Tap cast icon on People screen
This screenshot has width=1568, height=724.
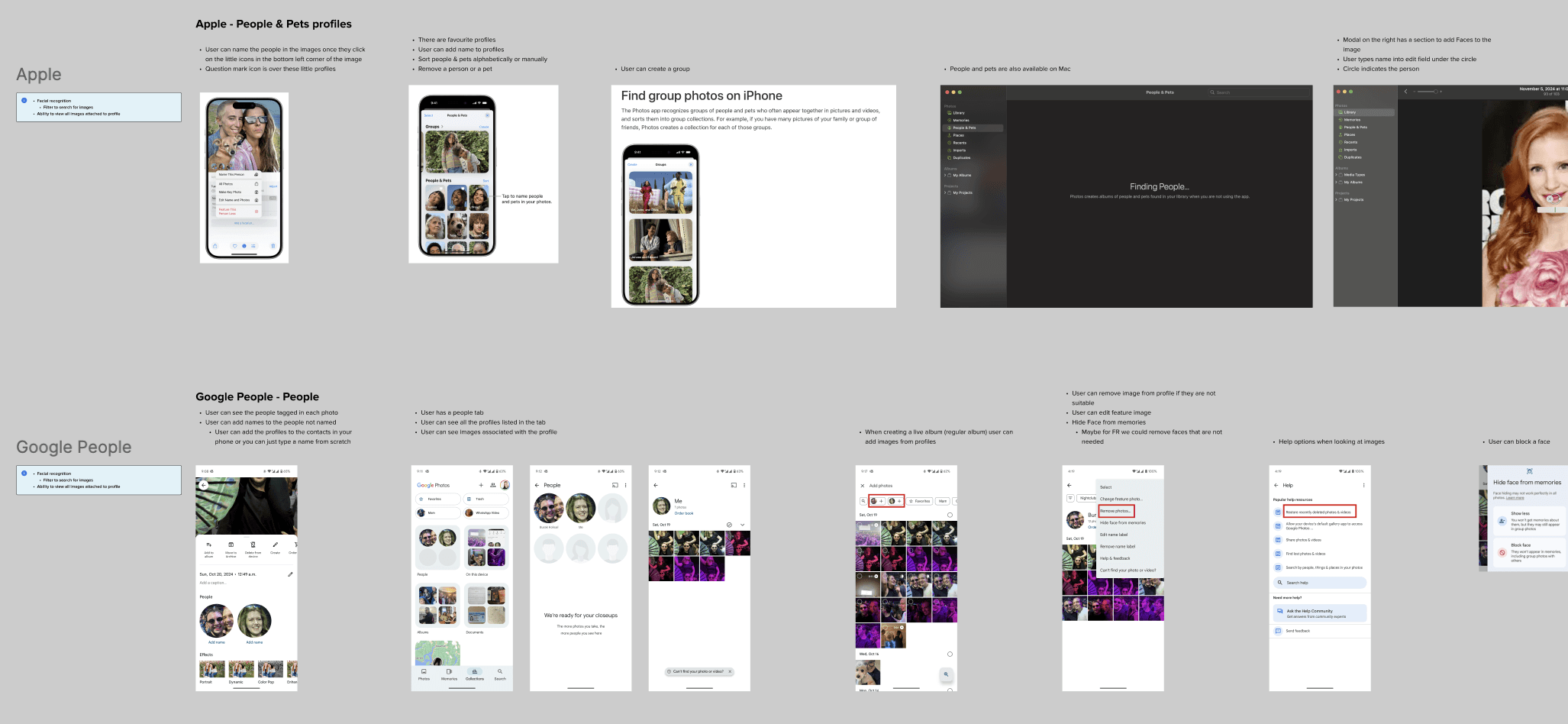coord(615,485)
